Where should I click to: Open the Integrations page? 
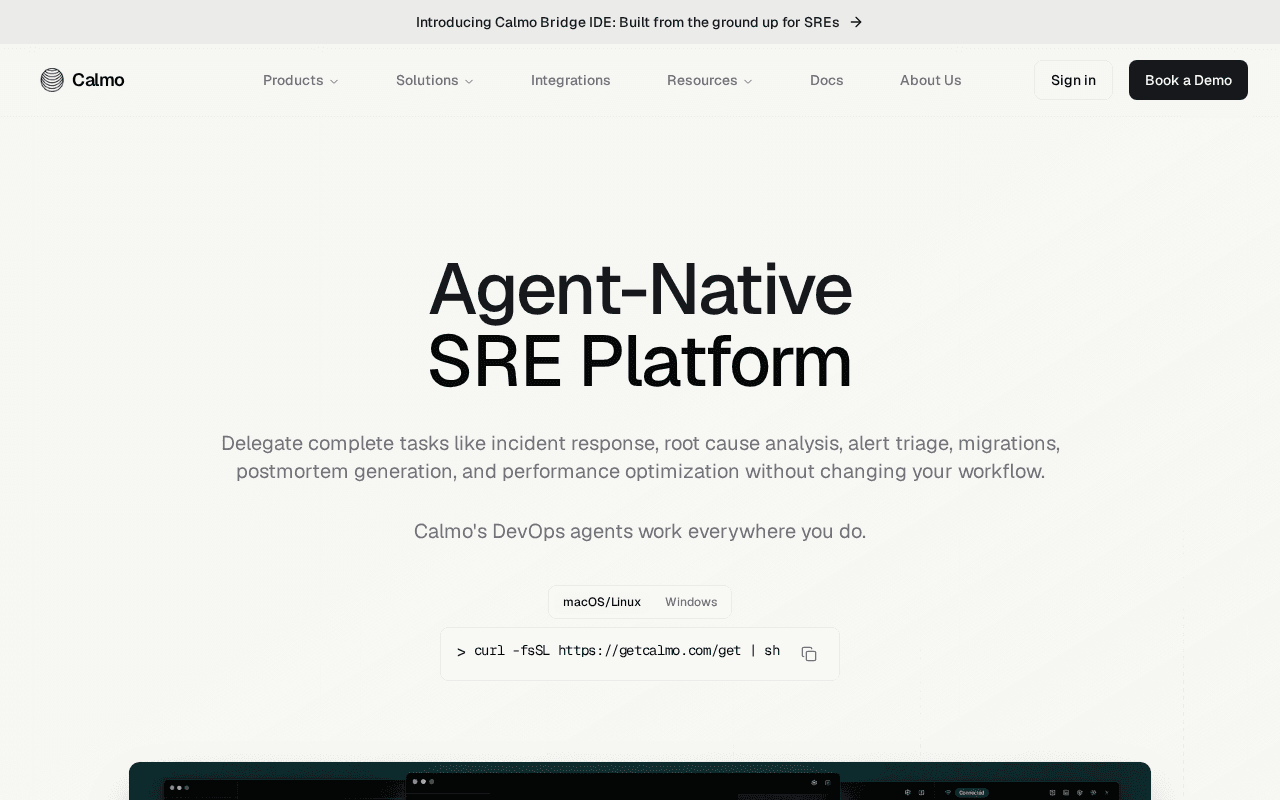[570, 80]
